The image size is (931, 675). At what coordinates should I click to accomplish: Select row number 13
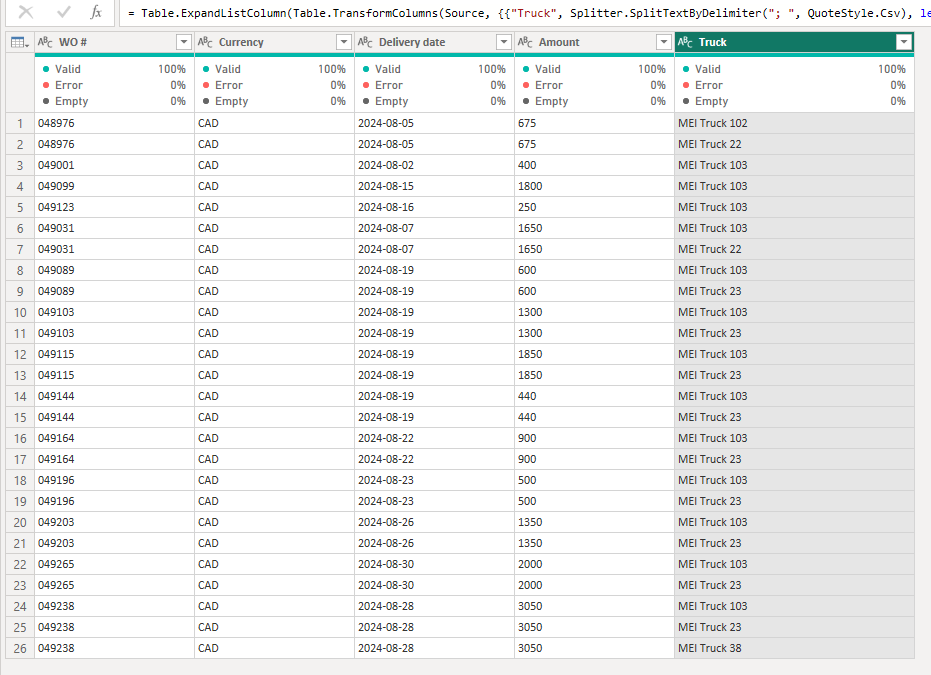tap(20, 375)
